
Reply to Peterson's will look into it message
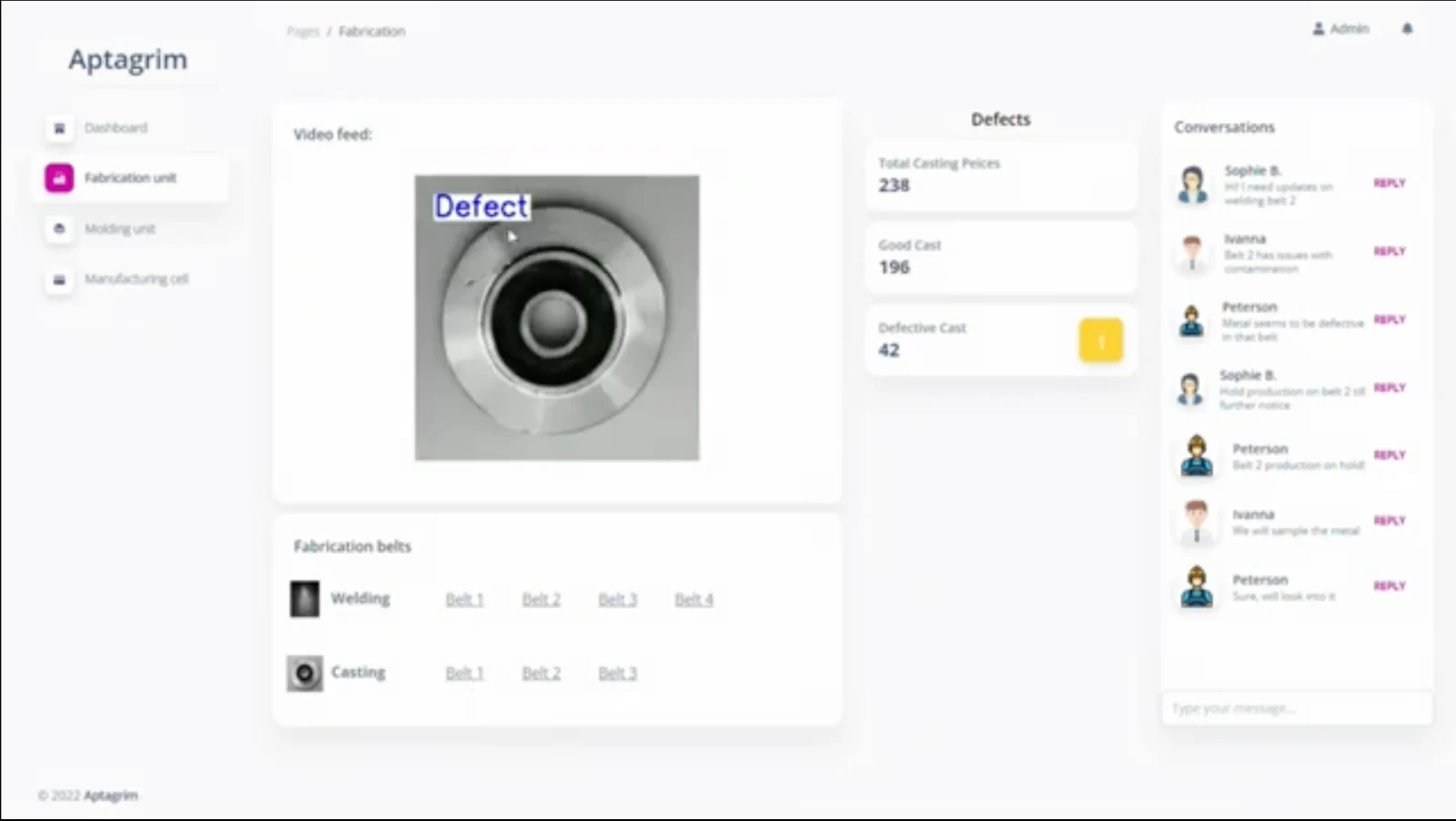tap(1390, 586)
